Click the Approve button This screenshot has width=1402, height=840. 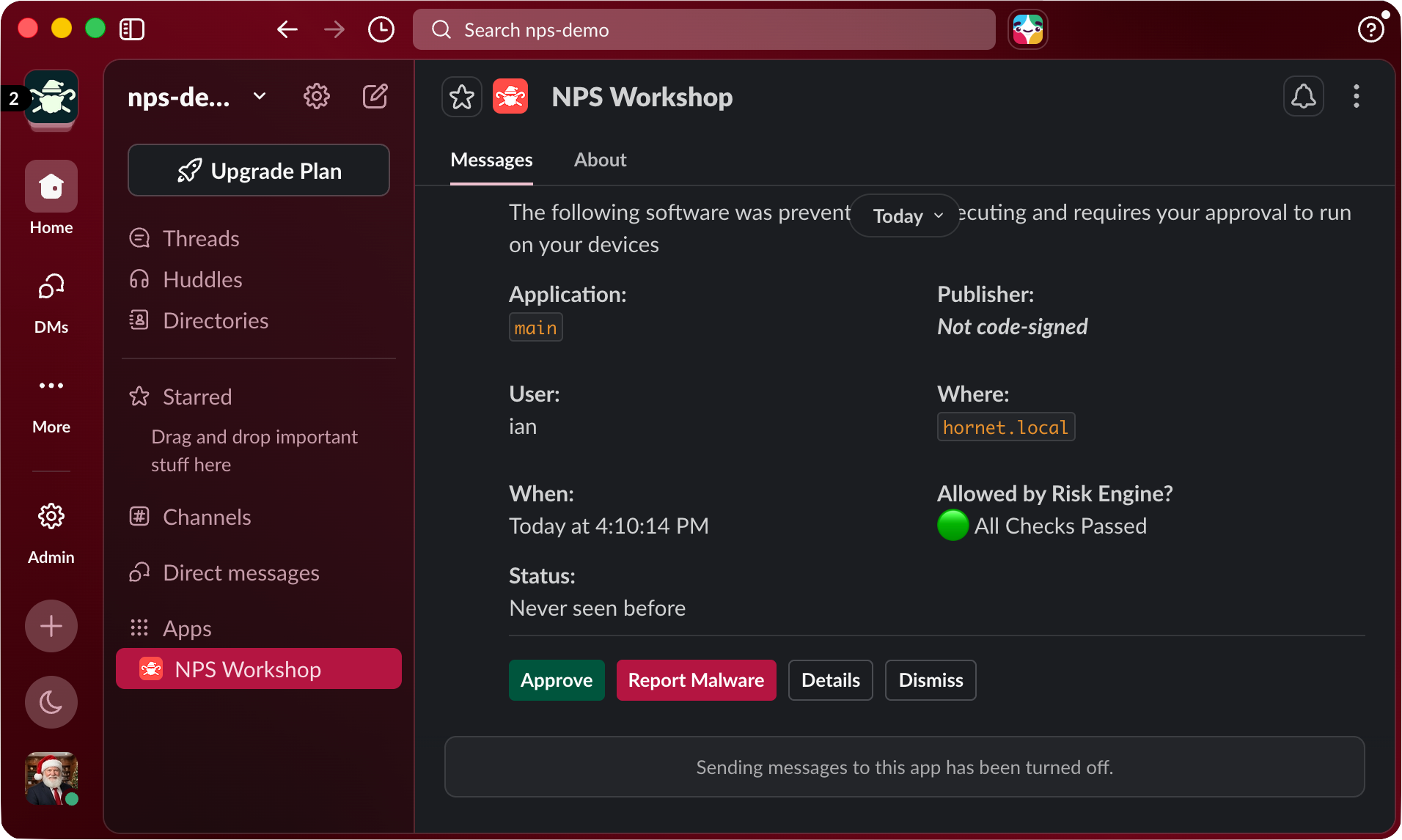[557, 680]
